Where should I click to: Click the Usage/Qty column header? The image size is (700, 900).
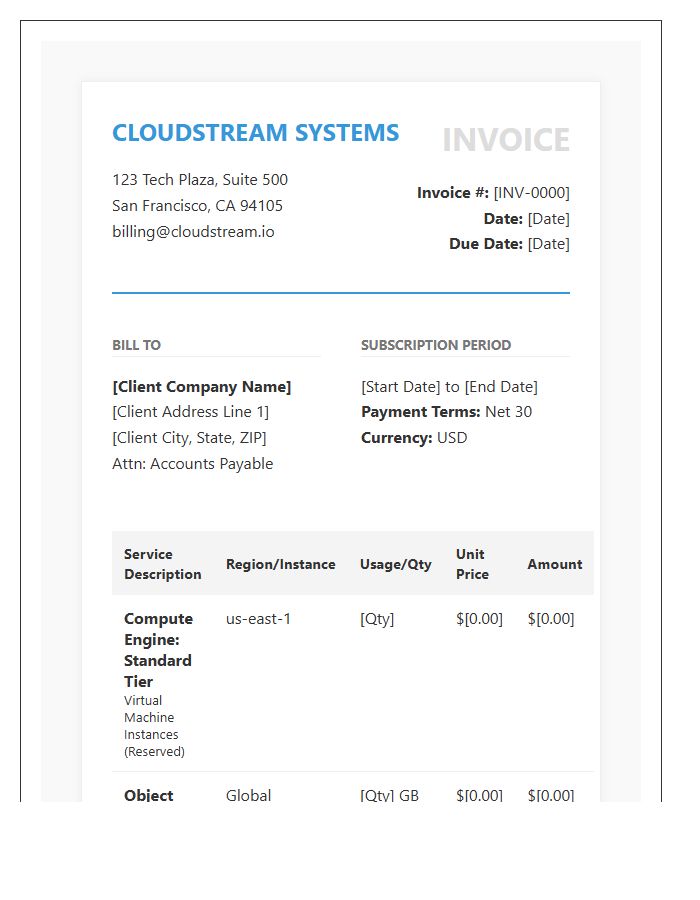coord(396,564)
